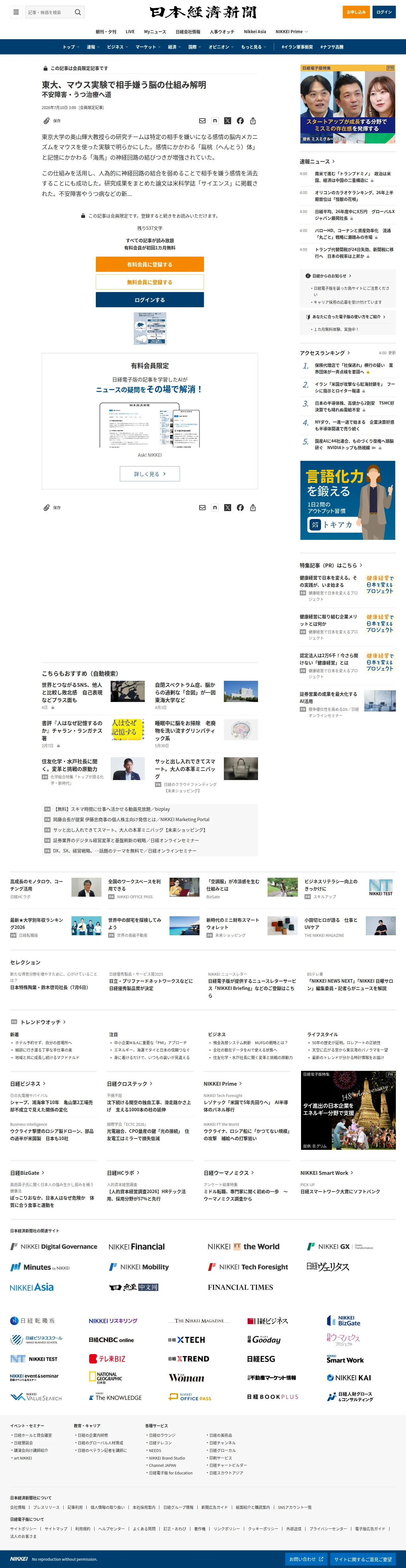Image resolution: width=406 pixels, height=1568 pixels.
Task: Open the トレンドウオッチ section link
Action: pos(43,1022)
